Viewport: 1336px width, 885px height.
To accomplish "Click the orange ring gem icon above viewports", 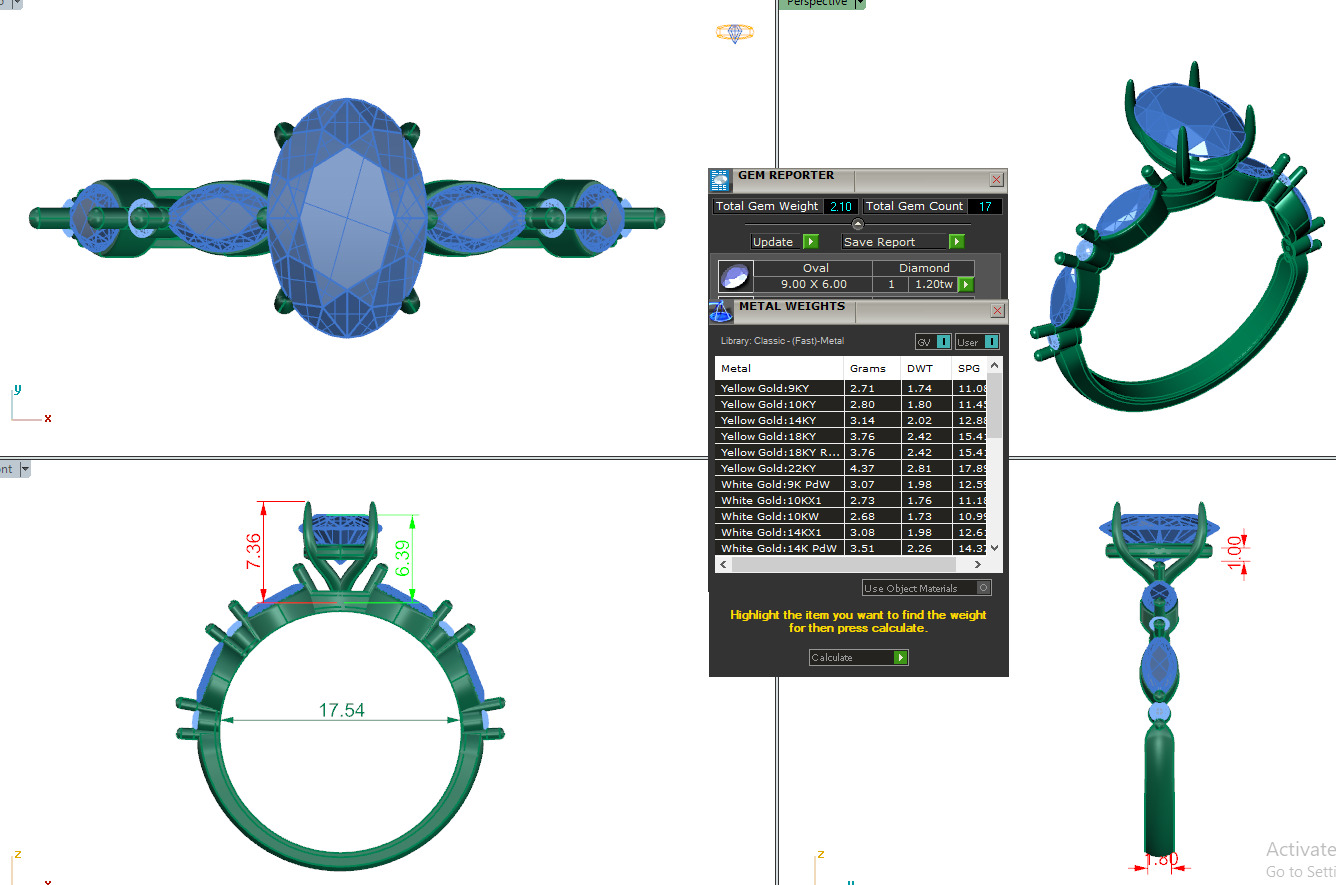I will click(x=735, y=33).
